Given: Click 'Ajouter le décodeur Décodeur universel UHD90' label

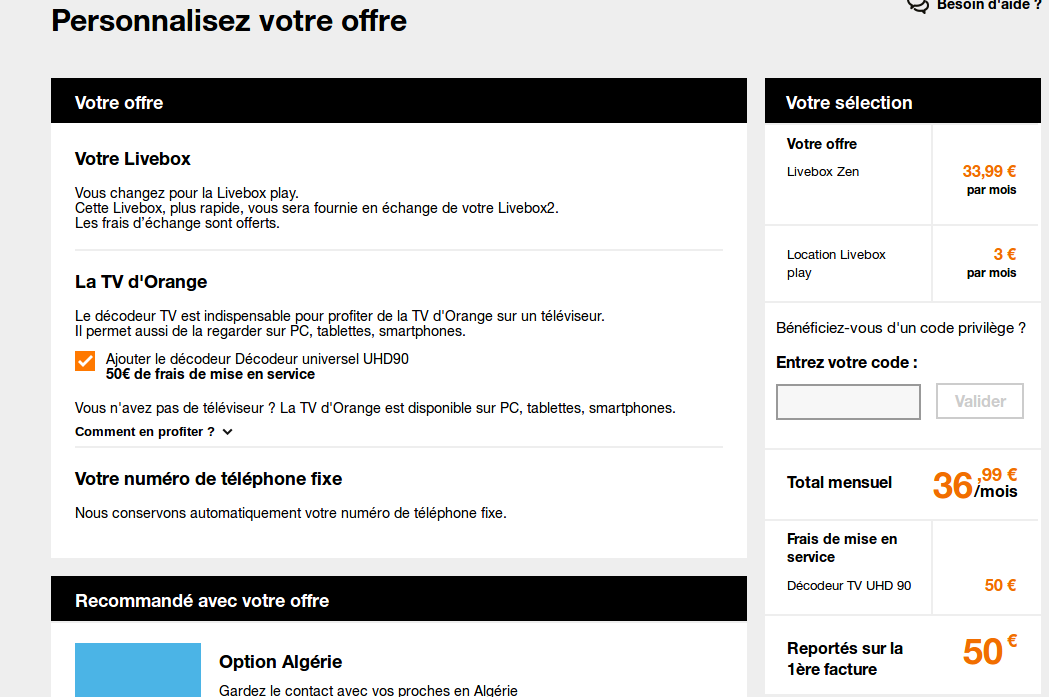Looking at the screenshot, I should pyautogui.click(x=257, y=359).
